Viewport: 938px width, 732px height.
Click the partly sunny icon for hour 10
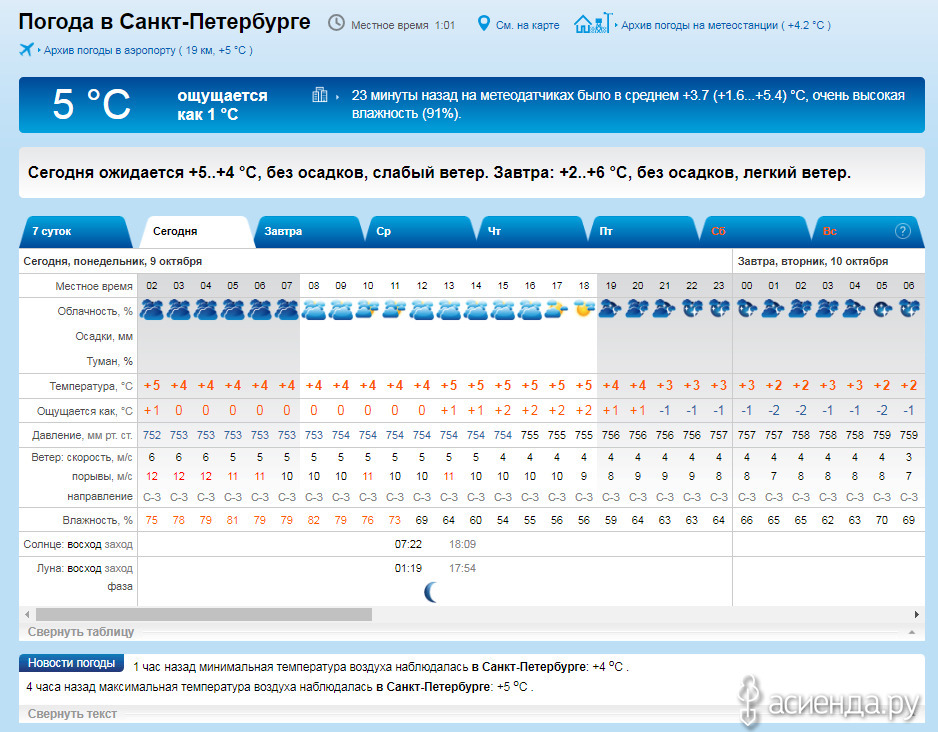(x=367, y=310)
